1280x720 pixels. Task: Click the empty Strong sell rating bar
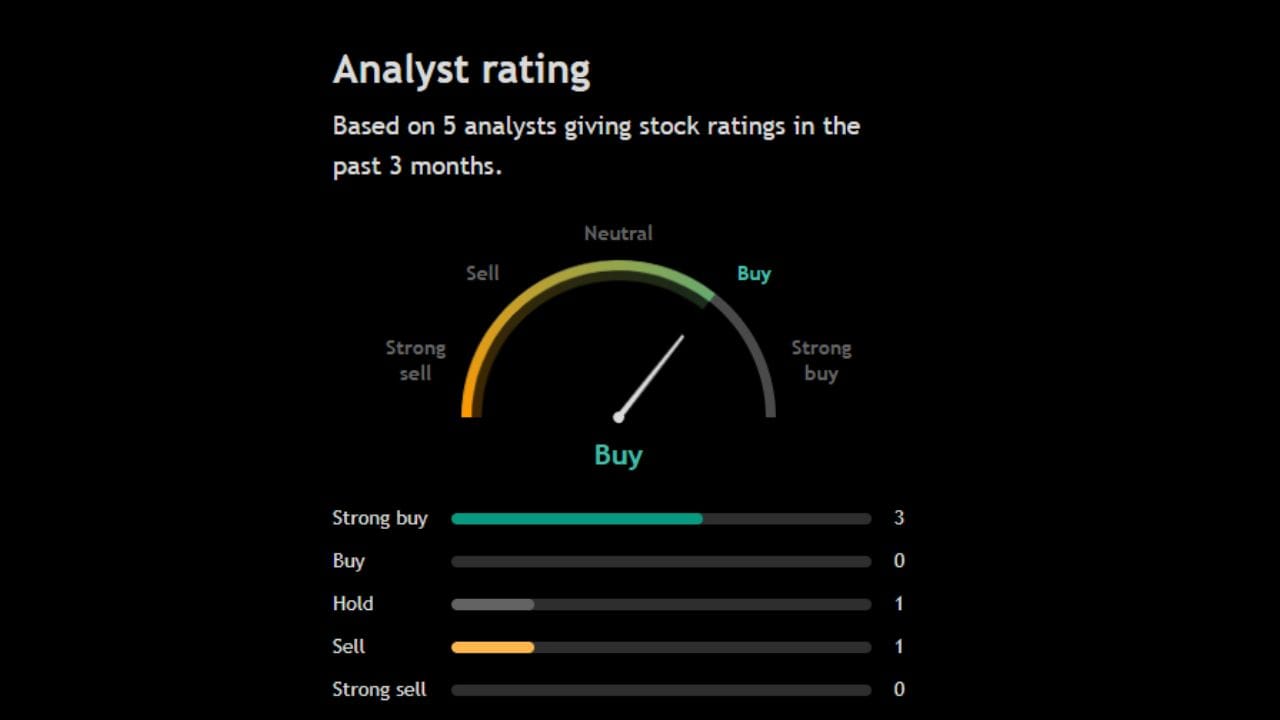[660, 690]
